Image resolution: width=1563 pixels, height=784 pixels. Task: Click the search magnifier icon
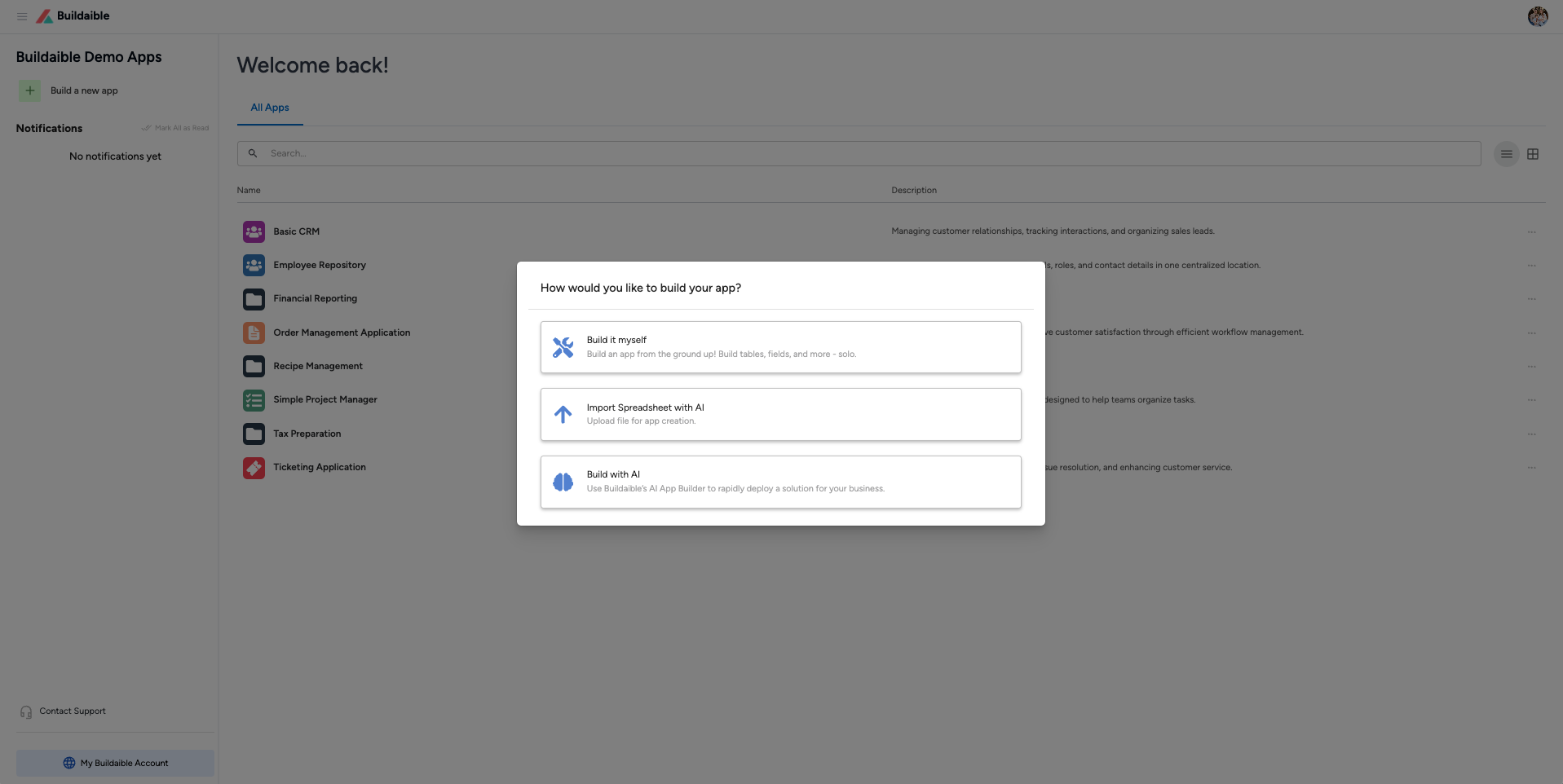point(253,153)
